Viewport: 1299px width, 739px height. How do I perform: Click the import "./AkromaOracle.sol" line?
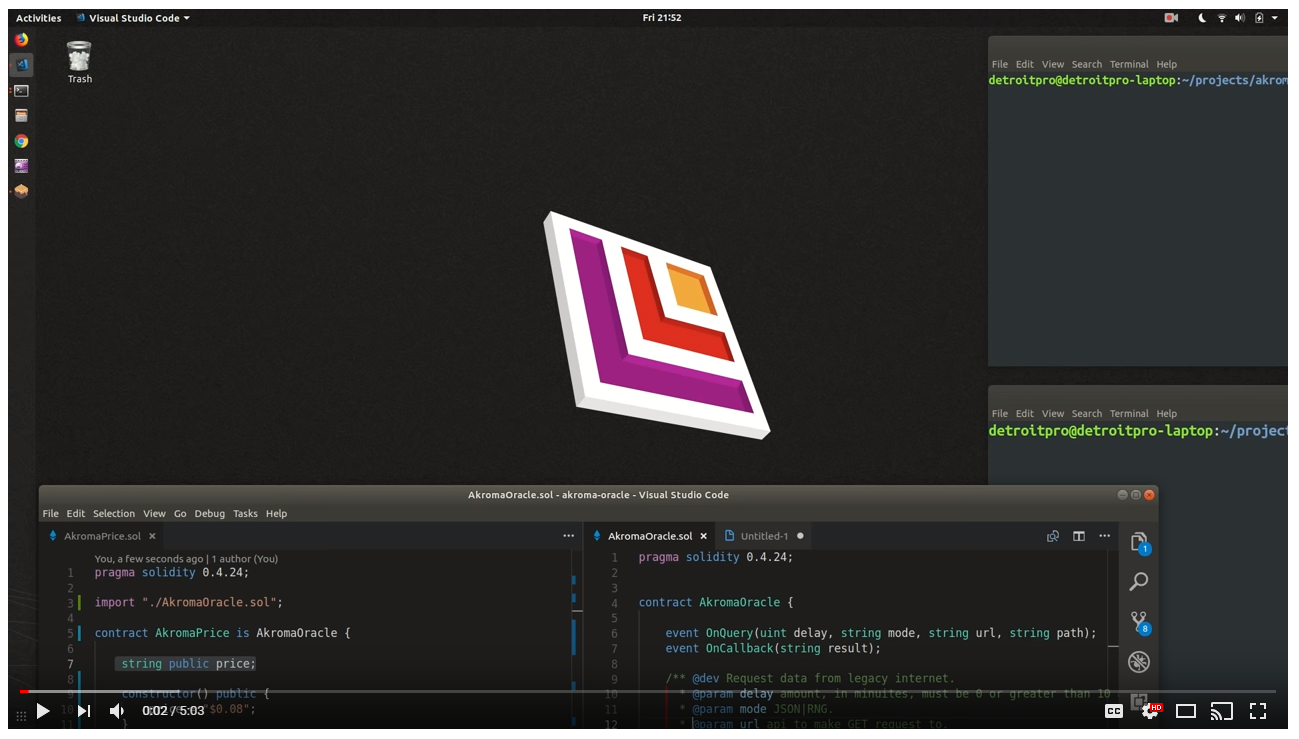click(189, 603)
